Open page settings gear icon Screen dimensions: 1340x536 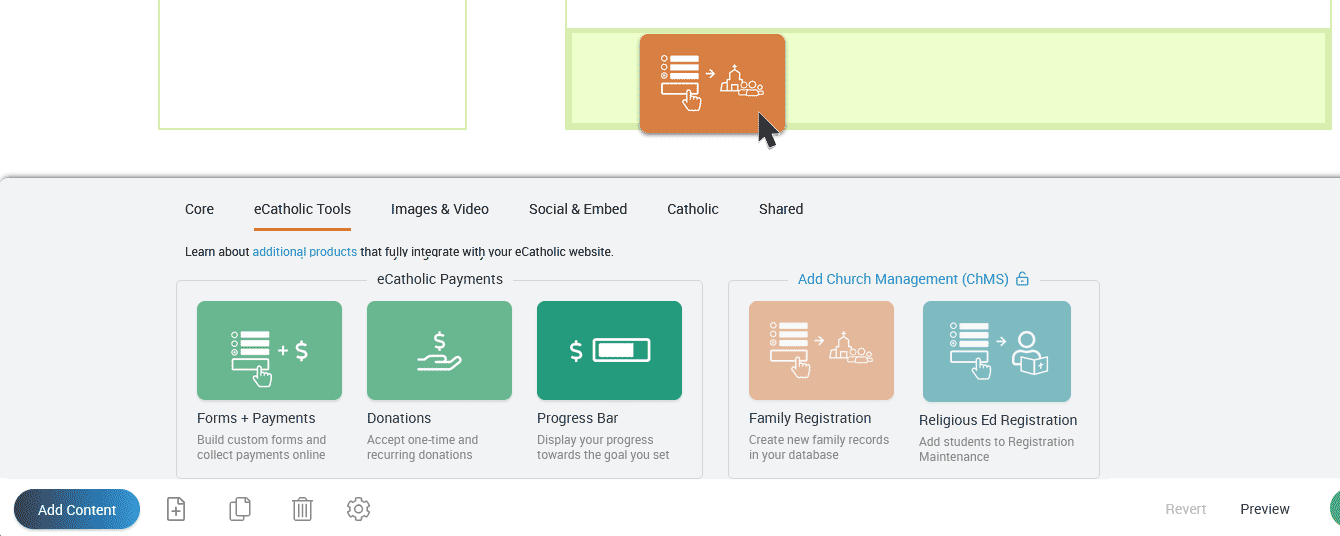point(358,509)
